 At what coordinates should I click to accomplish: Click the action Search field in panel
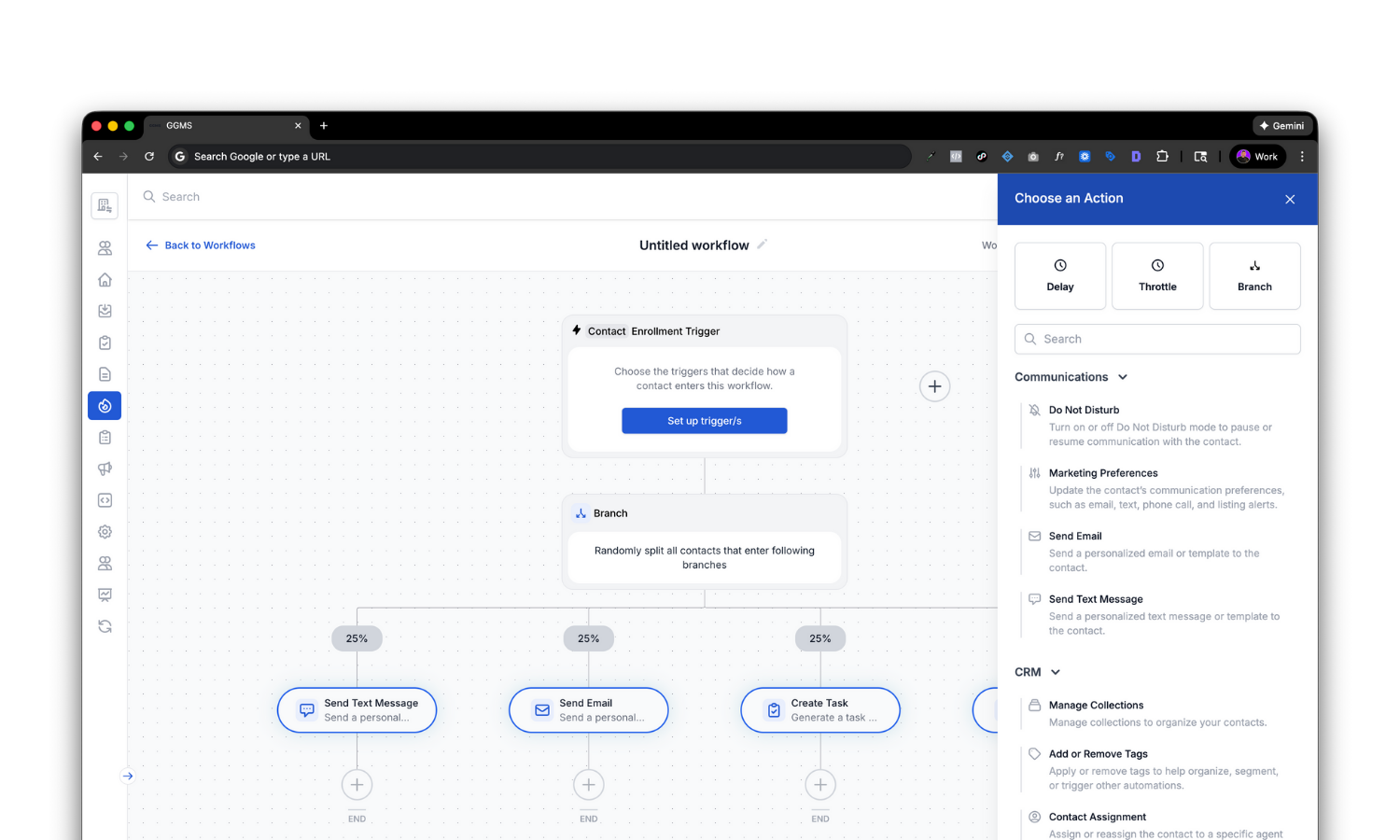click(x=1157, y=339)
